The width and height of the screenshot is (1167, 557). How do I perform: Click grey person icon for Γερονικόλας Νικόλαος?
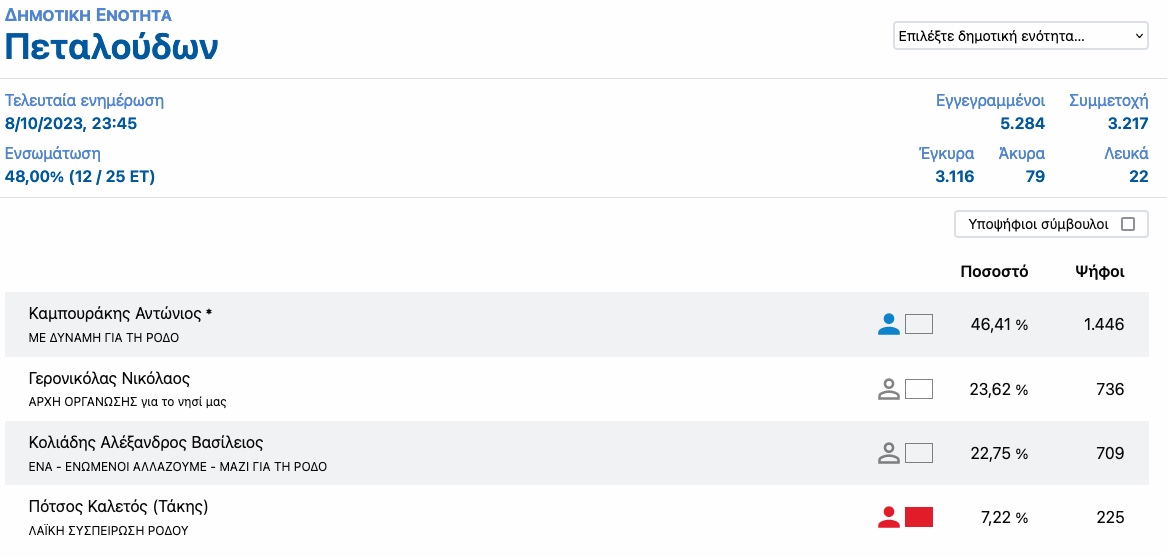[x=889, y=389]
